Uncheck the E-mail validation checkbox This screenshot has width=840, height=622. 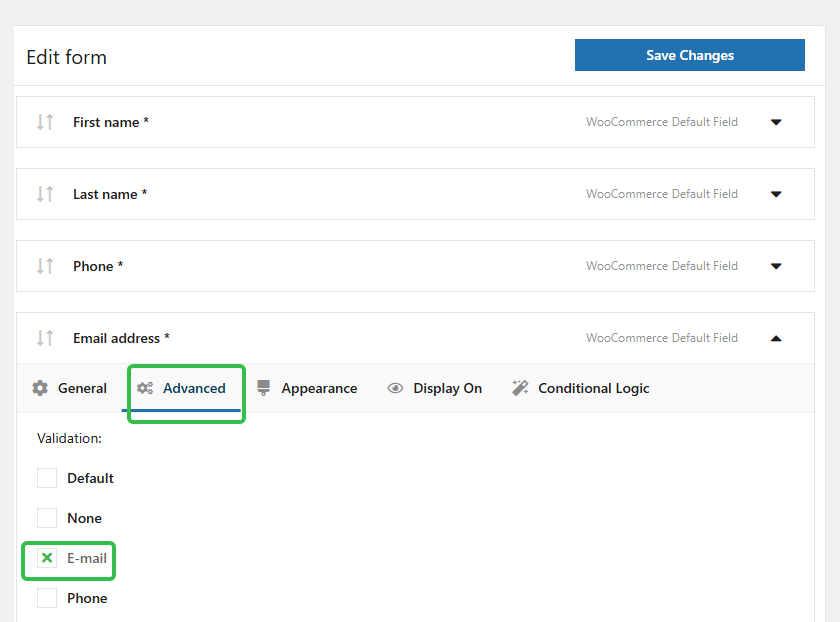[47, 558]
